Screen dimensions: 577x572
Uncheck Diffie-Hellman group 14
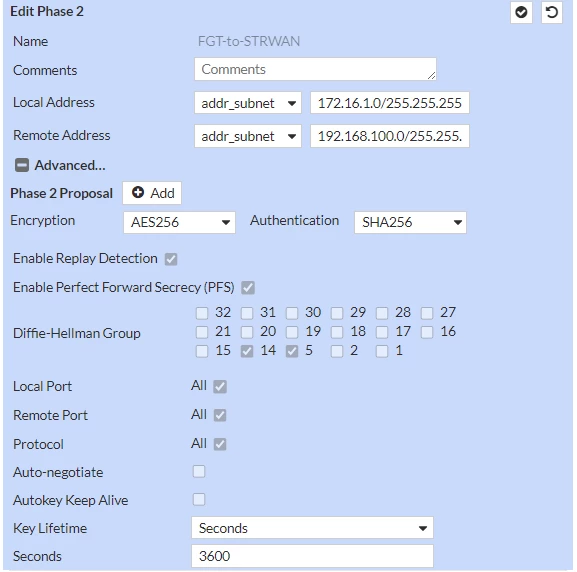click(247, 351)
